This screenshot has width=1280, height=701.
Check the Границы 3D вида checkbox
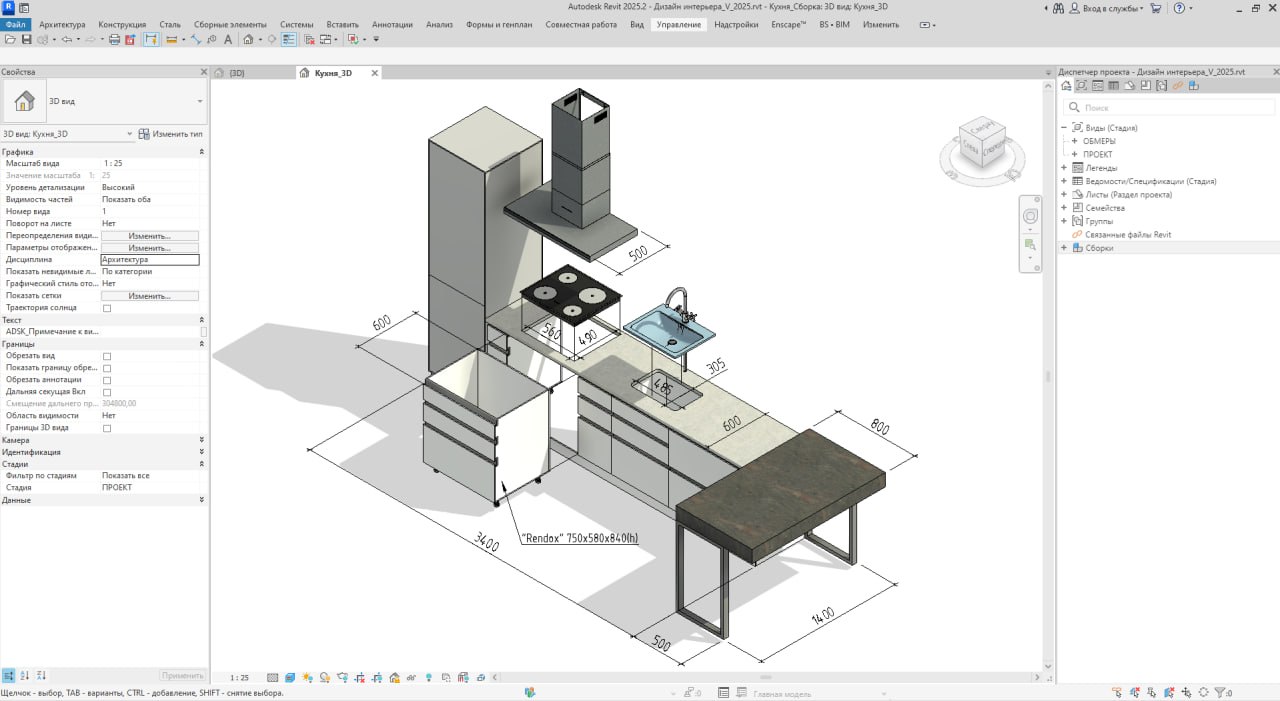pos(107,427)
